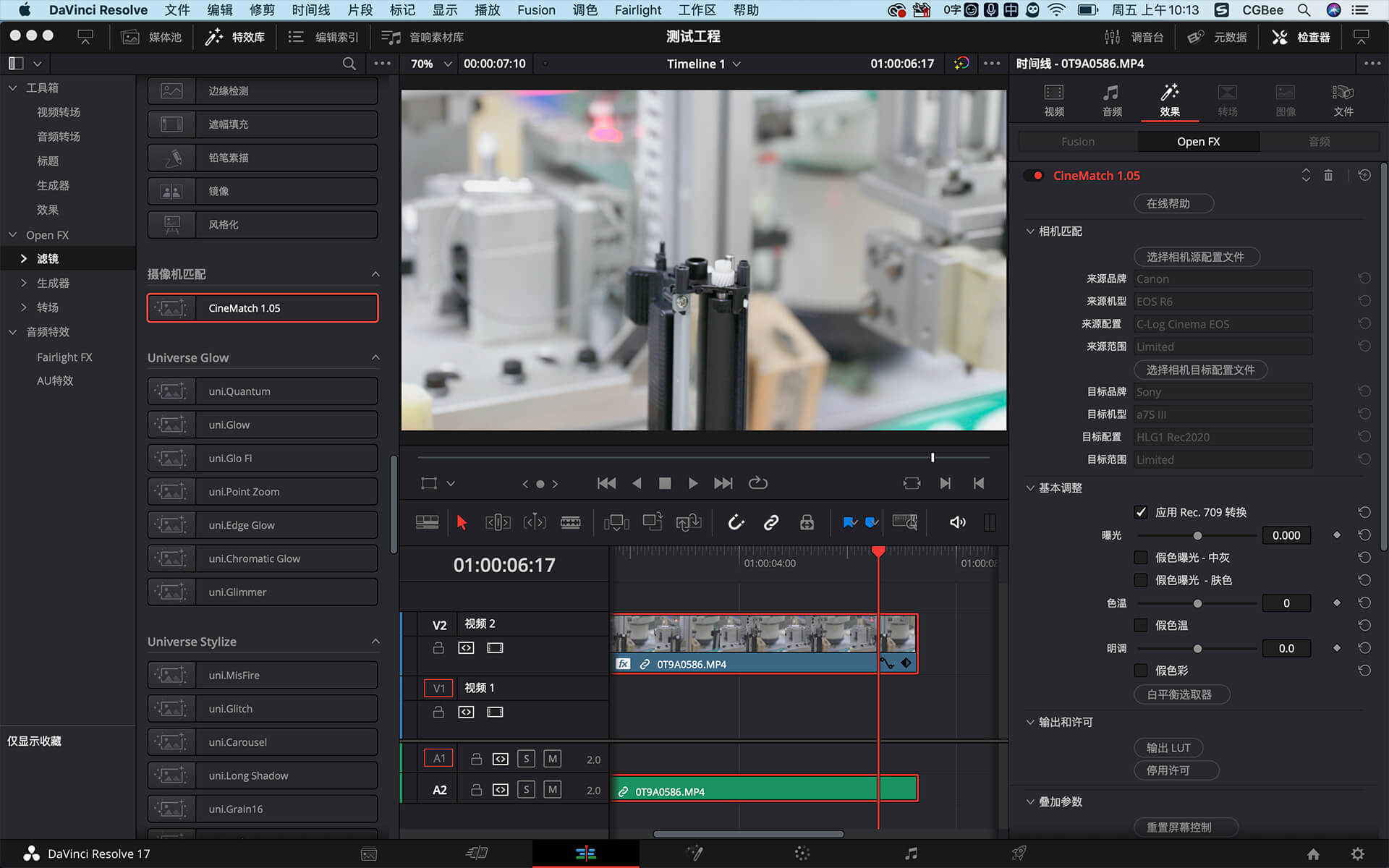Toggle Loop playback
1389x868 pixels.
758,483
